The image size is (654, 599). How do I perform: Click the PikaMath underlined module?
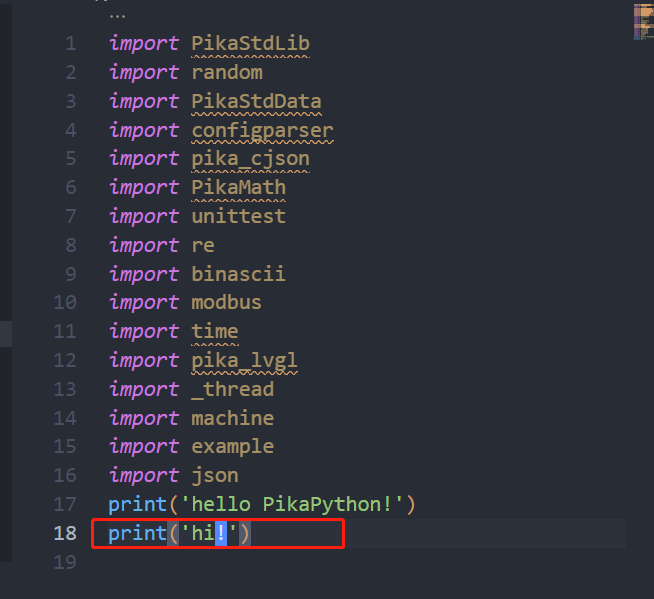pyautogui.click(x=239, y=187)
